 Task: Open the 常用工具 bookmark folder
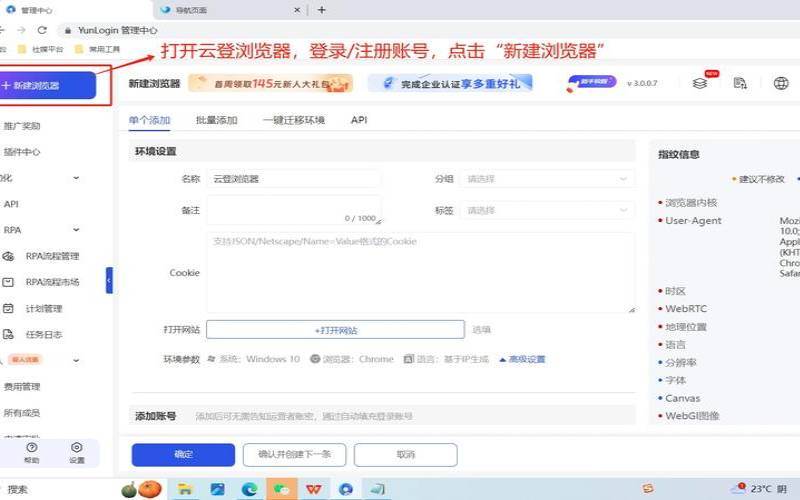[x=98, y=49]
